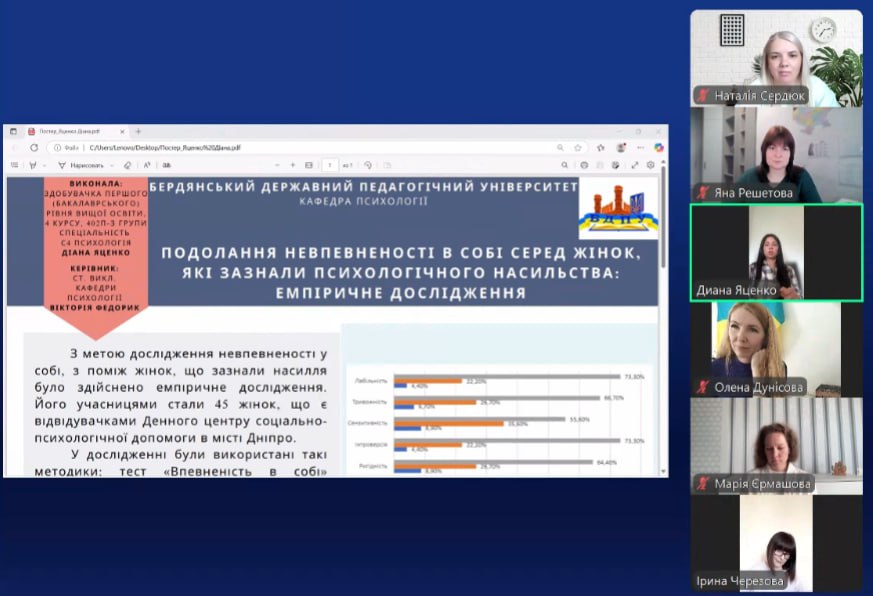Screen dimensions: 873x596
Task: Click the name "ДІАНА ЯЦЕНКО" on the poster
Action: pyautogui.click(x=96, y=252)
